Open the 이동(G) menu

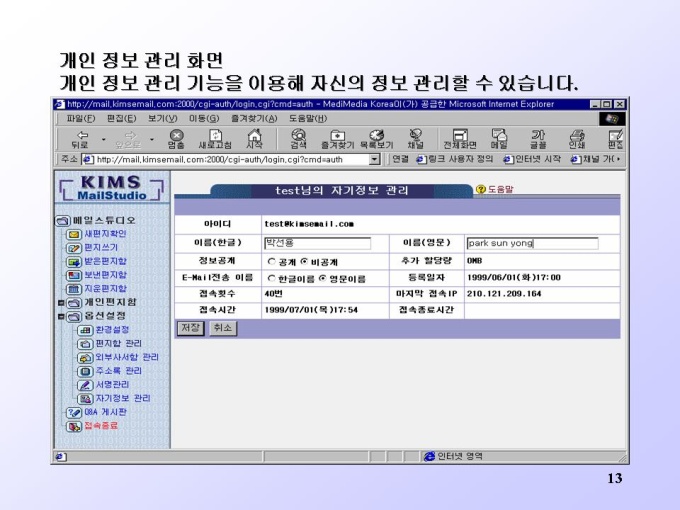[x=204, y=118]
